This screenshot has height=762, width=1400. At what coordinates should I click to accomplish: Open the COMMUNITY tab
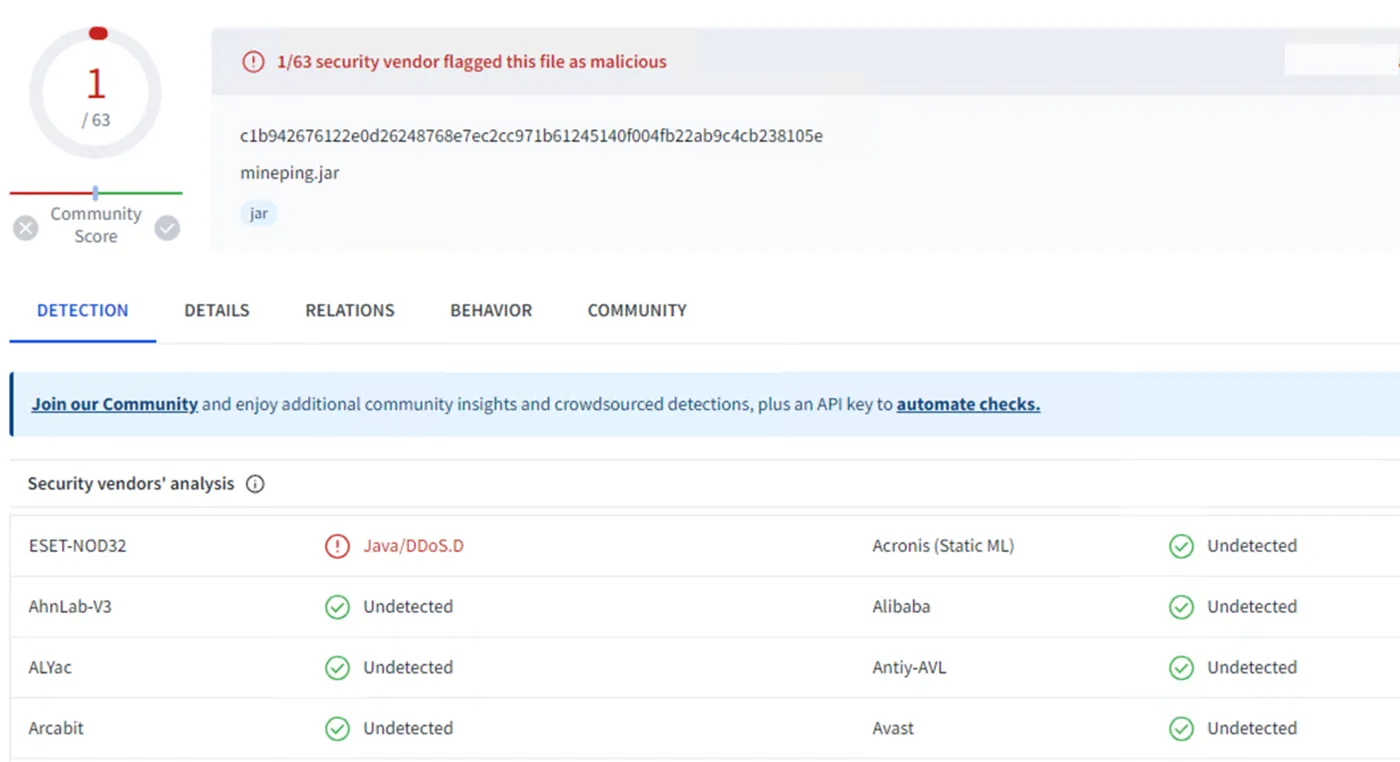pyautogui.click(x=637, y=311)
